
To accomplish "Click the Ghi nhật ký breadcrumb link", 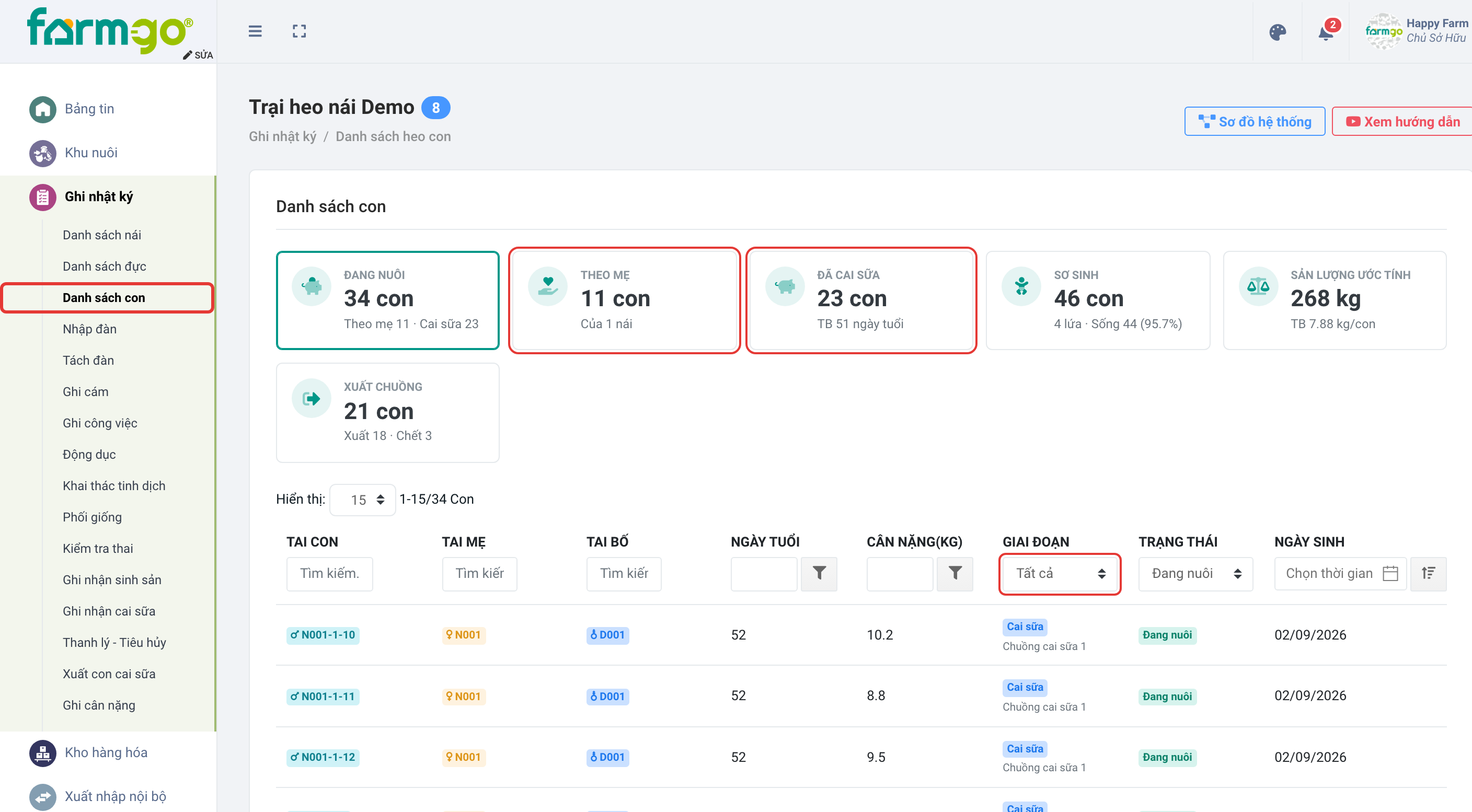I will click(x=282, y=136).
